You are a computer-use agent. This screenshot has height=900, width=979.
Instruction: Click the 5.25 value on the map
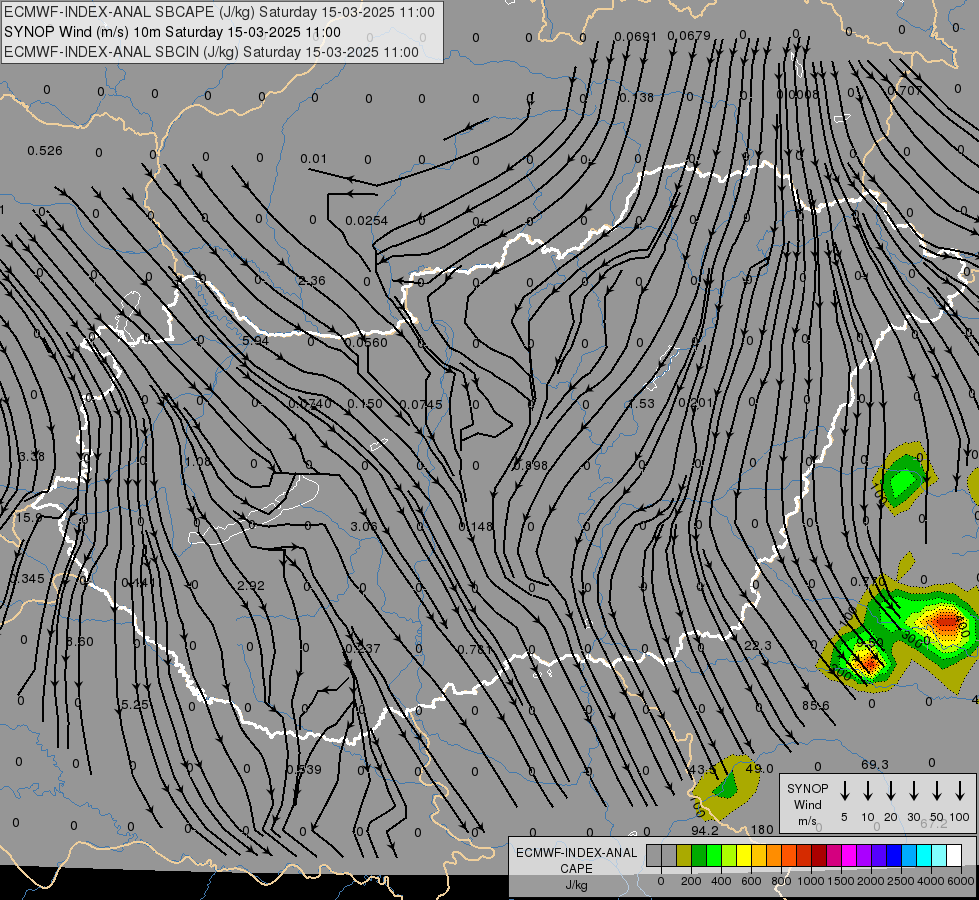(135, 705)
